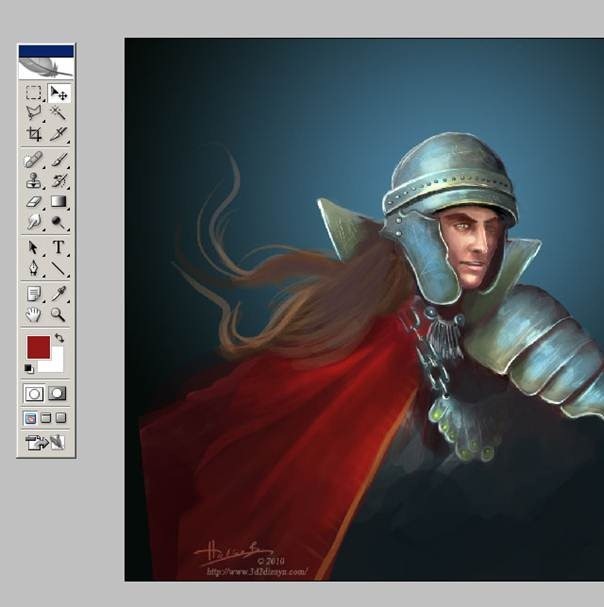Switch to Standard editing mode
This screenshot has width=604, height=607.
tap(34, 394)
